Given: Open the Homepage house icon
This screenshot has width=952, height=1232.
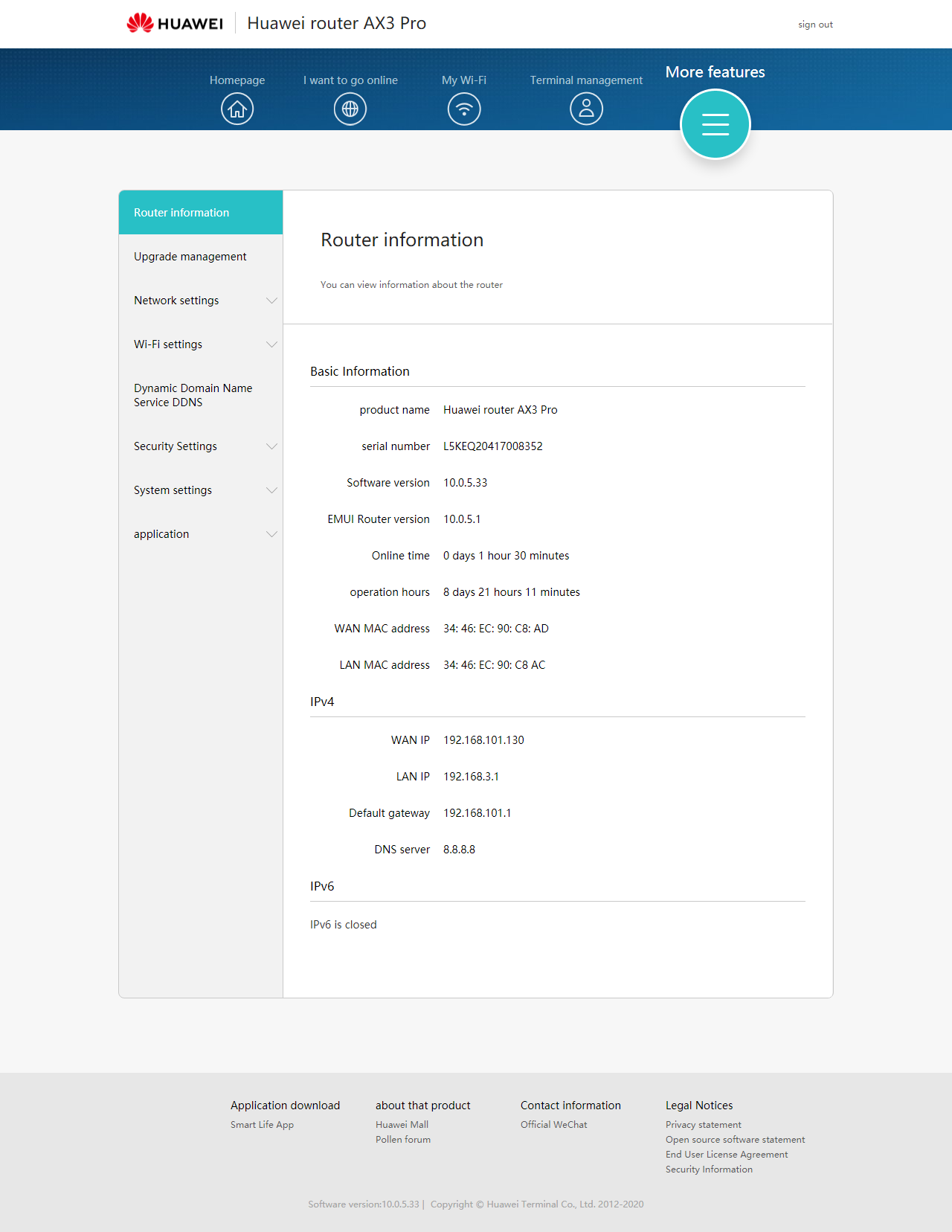Looking at the screenshot, I should coord(237,109).
